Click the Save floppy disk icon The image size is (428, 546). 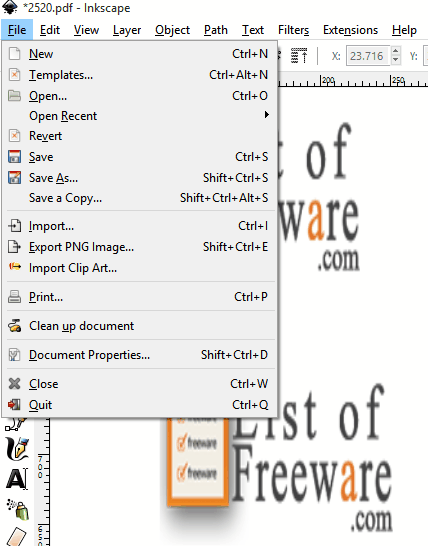click(14, 157)
